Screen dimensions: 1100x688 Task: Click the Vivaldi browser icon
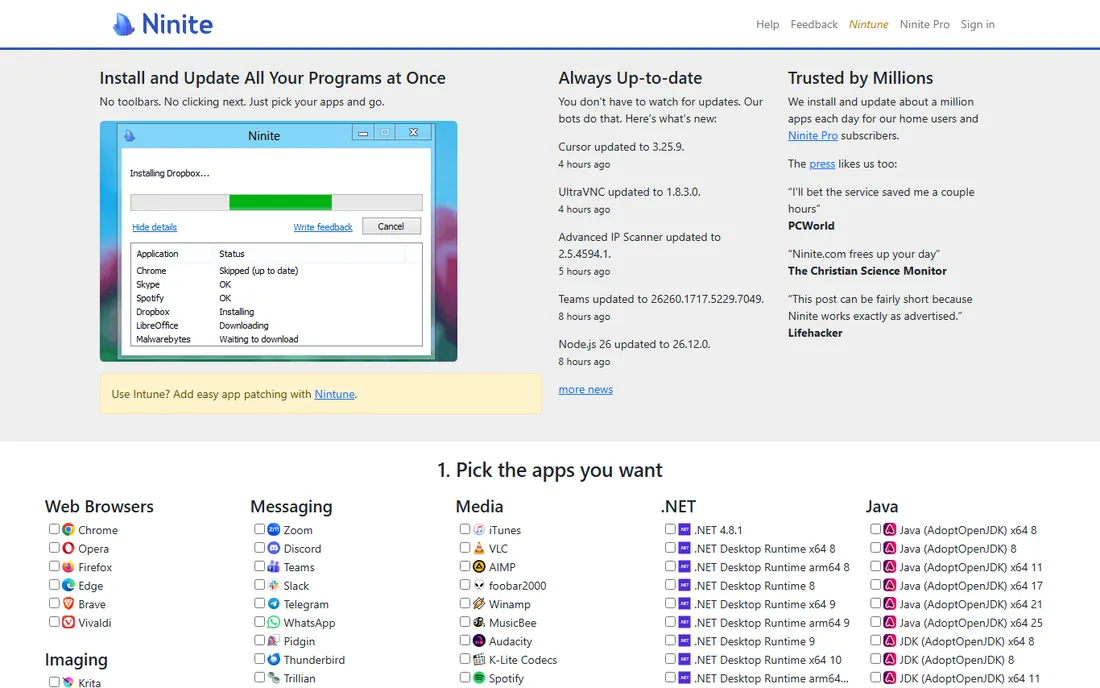(x=68, y=622)
